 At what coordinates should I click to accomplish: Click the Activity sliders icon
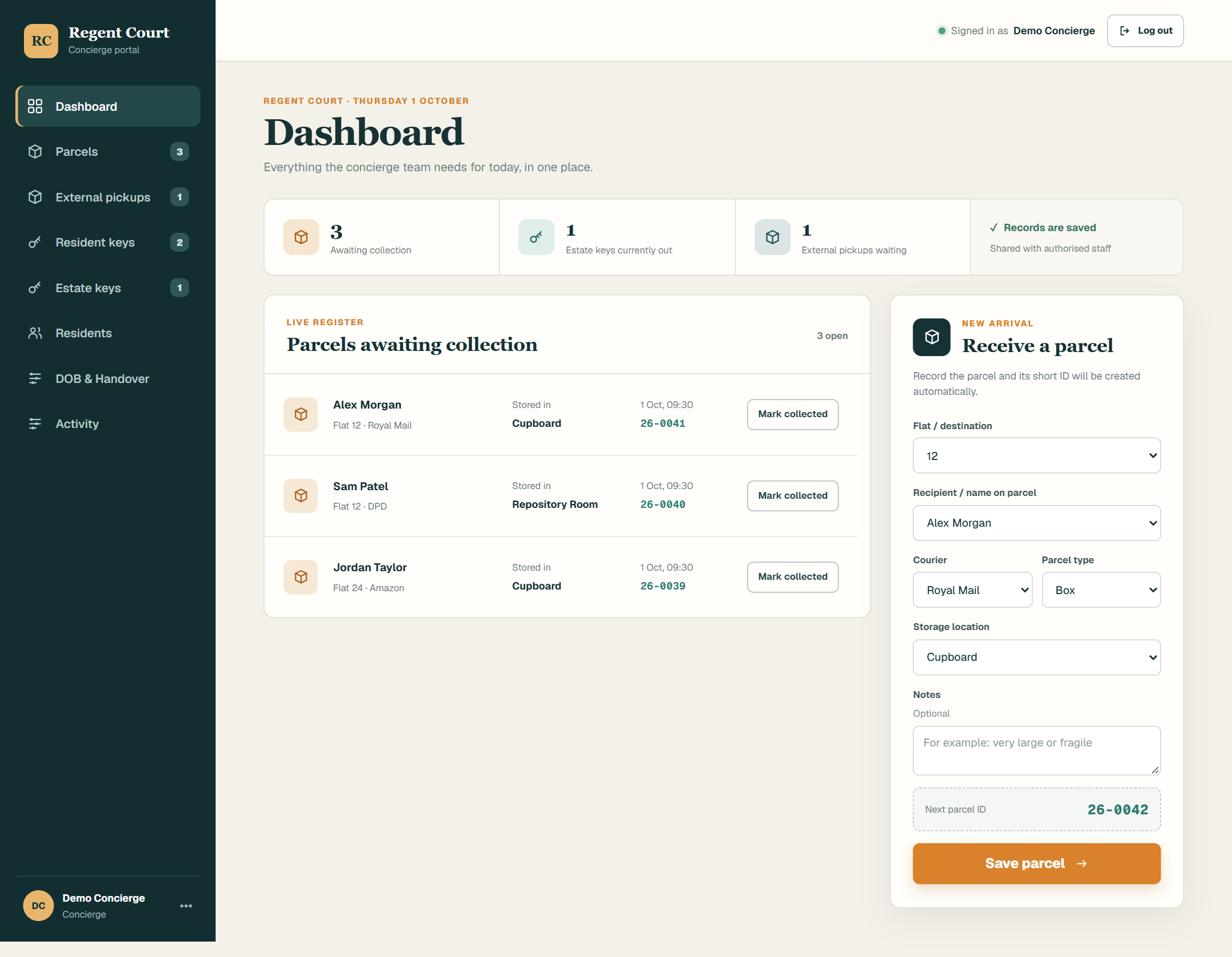pyautogui.click(x=35, y=424)
